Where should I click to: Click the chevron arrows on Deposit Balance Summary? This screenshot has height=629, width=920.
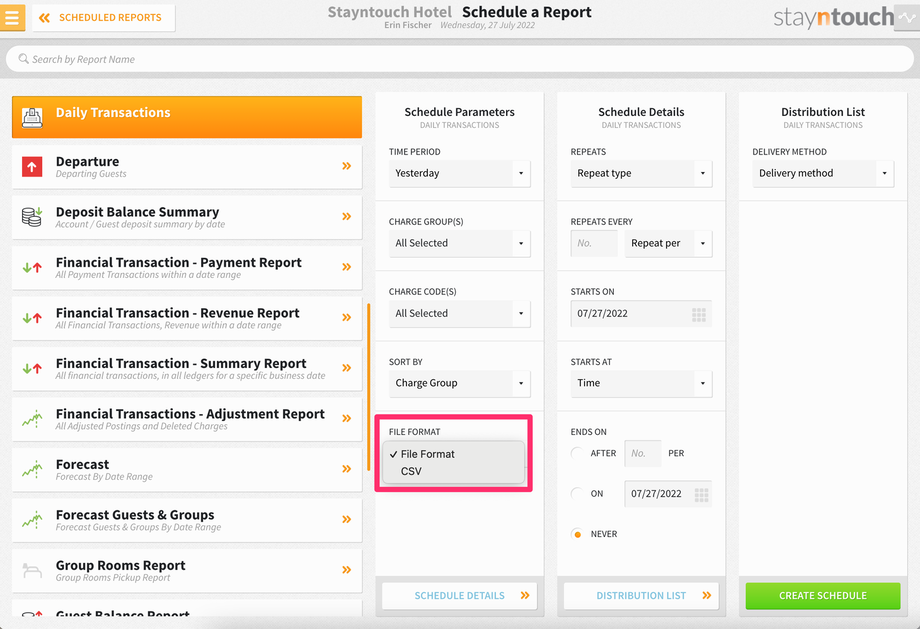(x=347, y=217)
